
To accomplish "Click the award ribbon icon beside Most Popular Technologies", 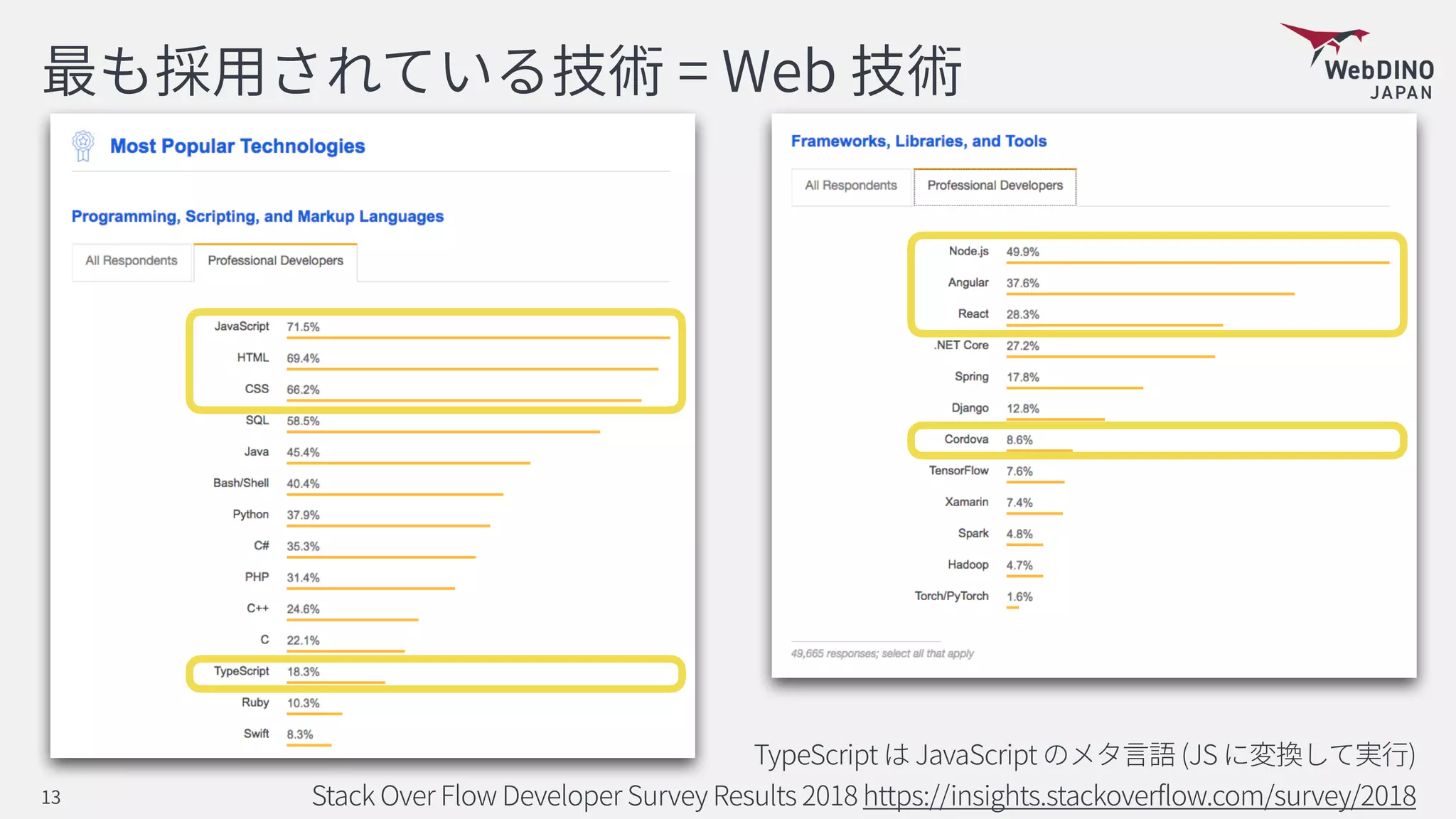I will [x=83, y=146].
